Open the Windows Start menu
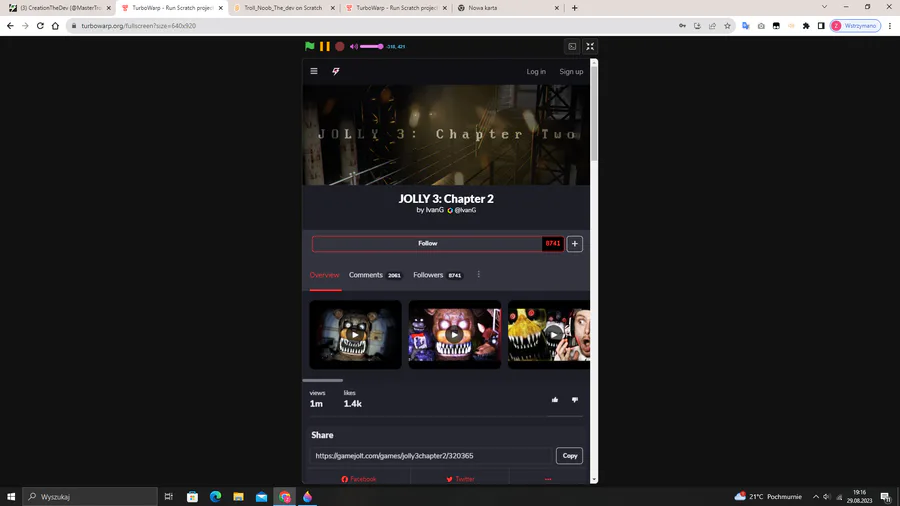900x506 pixels. click(11, 496)
